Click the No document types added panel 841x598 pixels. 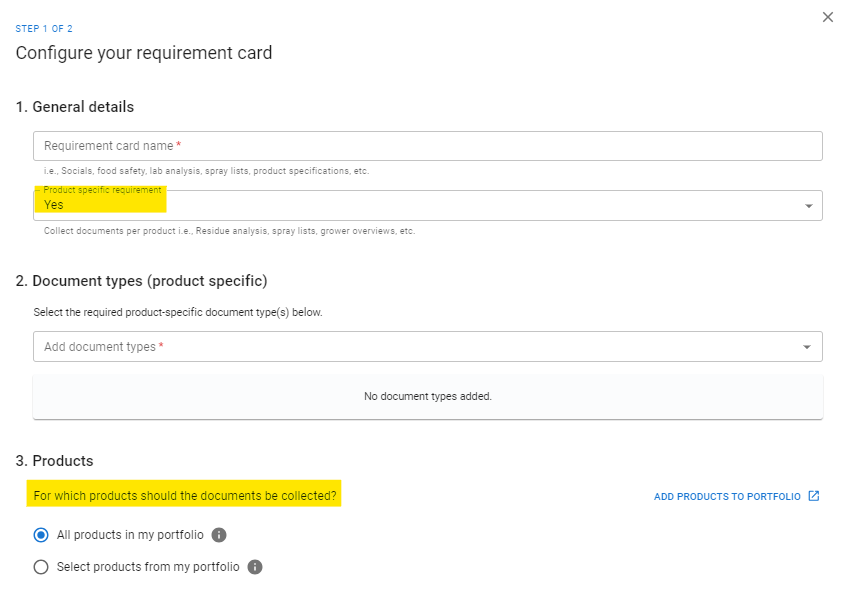427,396
